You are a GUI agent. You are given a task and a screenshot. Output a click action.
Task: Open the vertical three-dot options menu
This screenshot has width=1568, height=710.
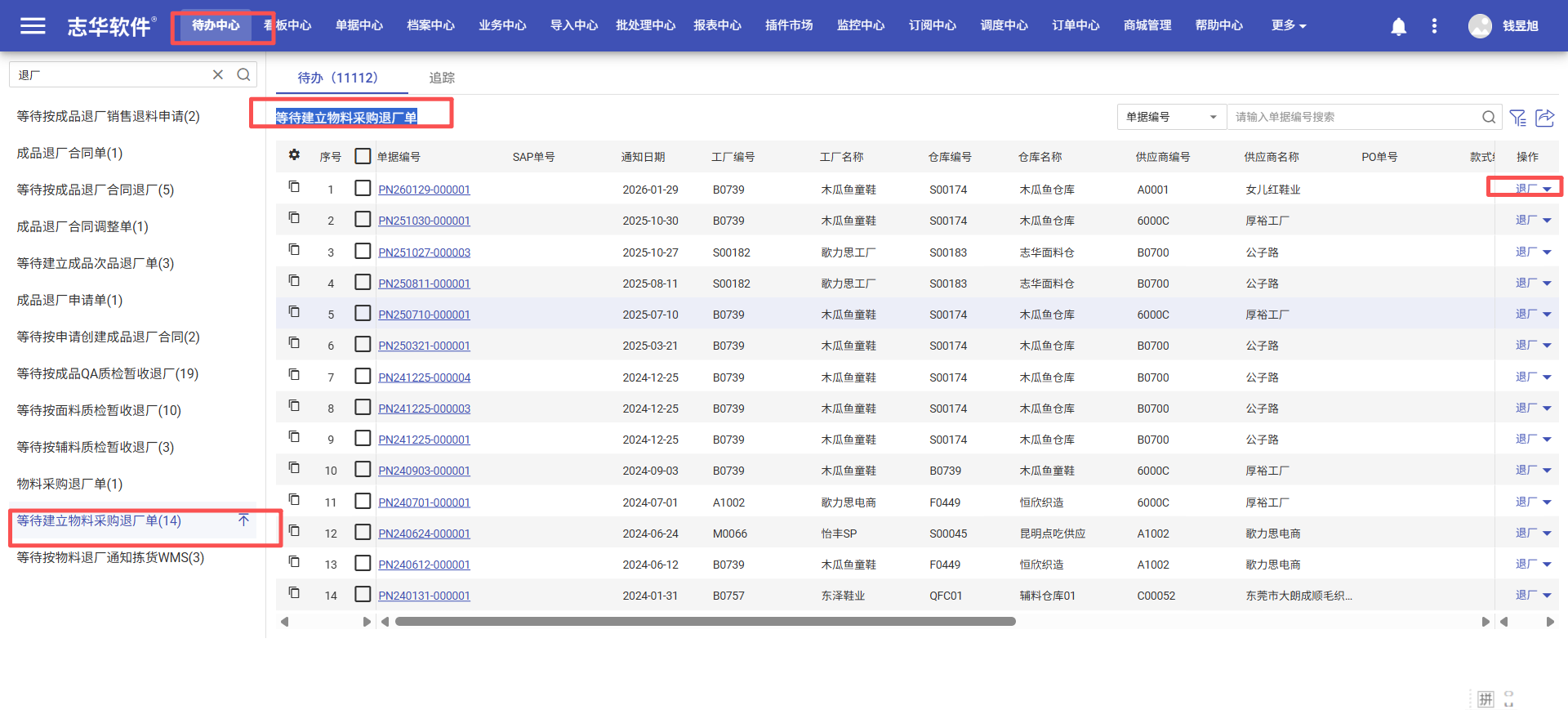pos(1434,26)
